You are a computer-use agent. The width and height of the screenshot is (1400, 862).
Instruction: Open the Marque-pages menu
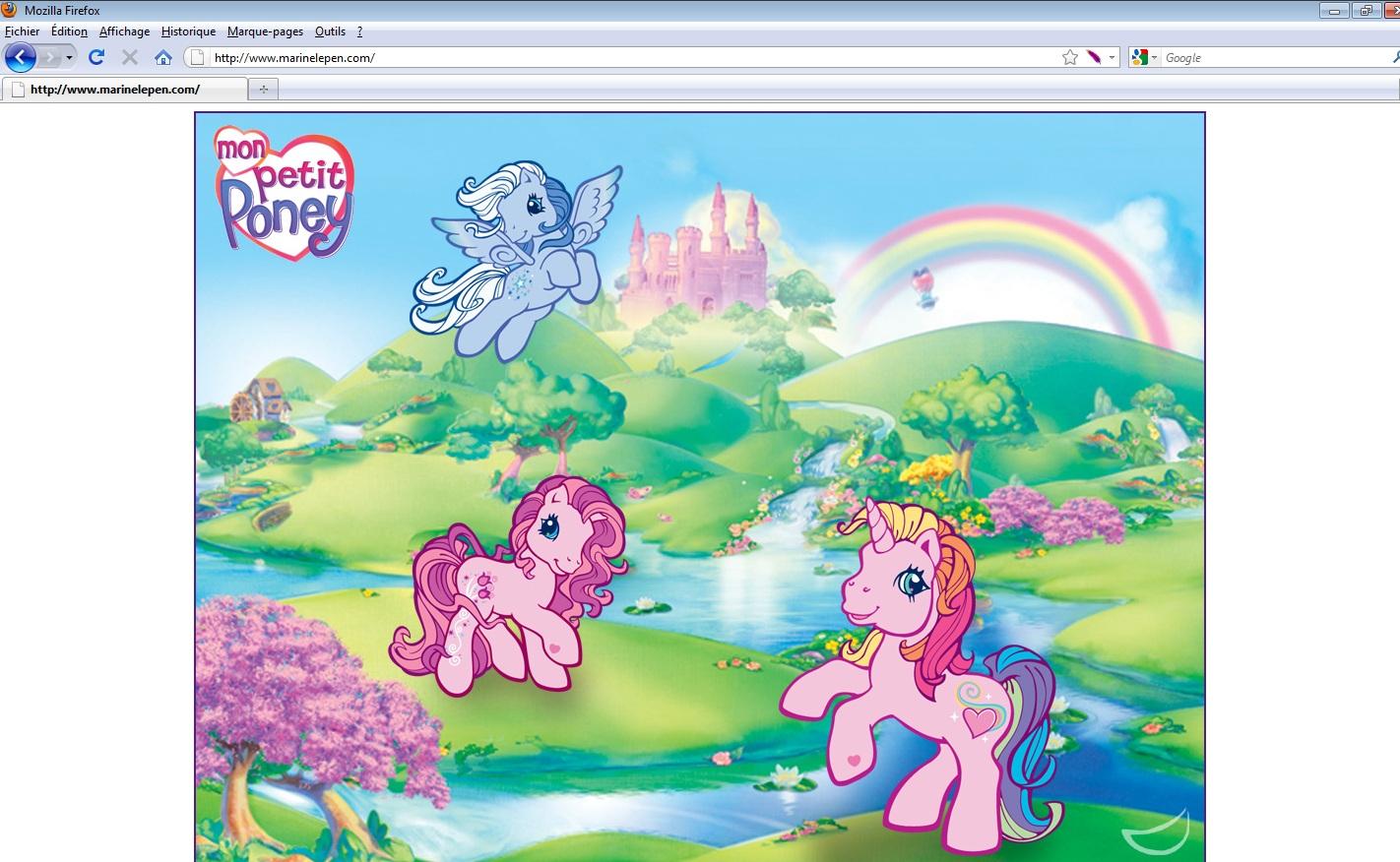265,31
